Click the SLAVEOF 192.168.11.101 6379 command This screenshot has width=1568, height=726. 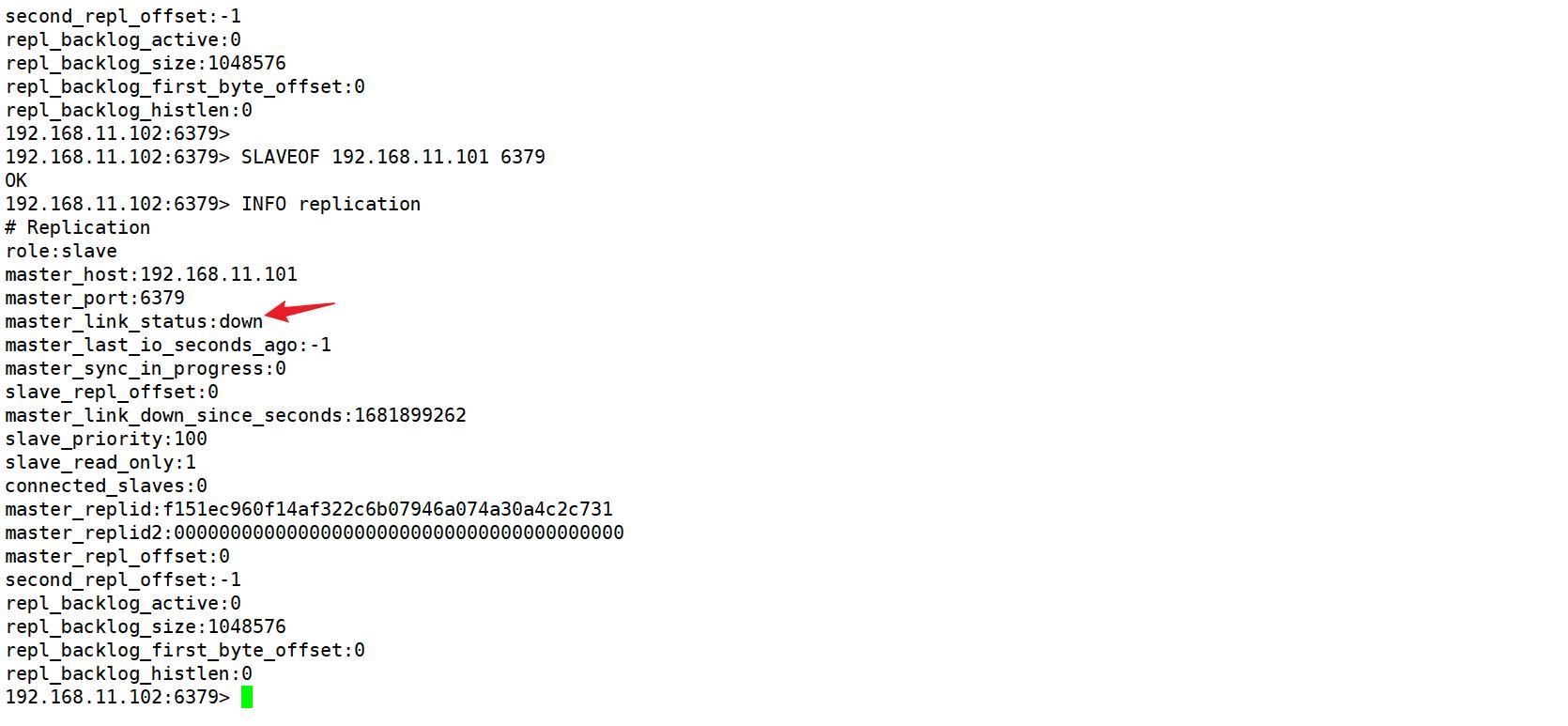point(393,157)
